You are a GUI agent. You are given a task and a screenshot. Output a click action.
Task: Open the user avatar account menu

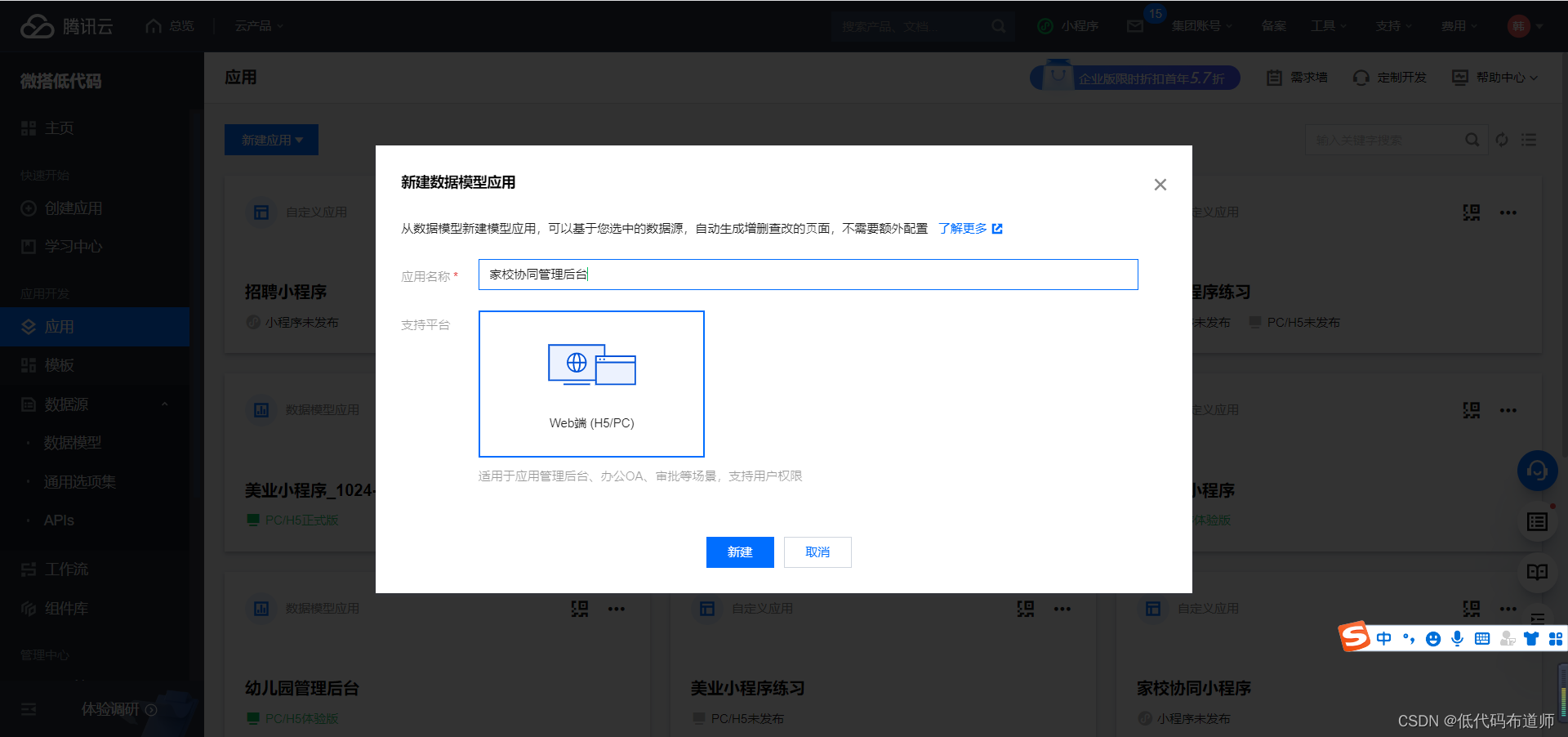[x=1525, y=26]
